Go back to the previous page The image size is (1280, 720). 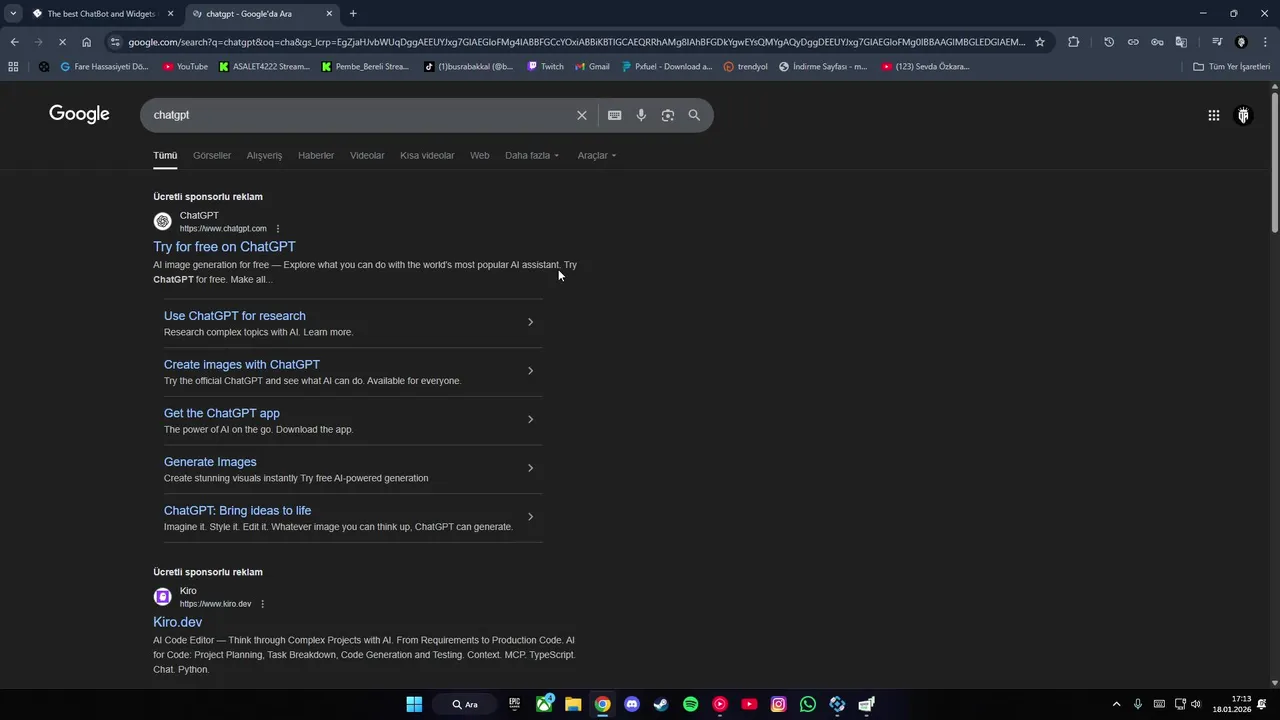(14, 42)
